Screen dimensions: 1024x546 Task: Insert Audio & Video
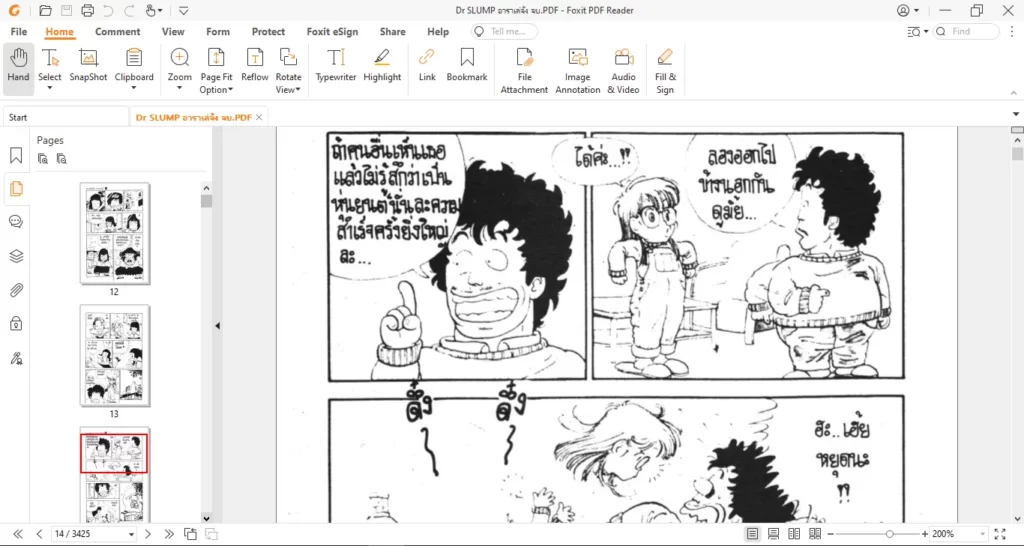624,71
